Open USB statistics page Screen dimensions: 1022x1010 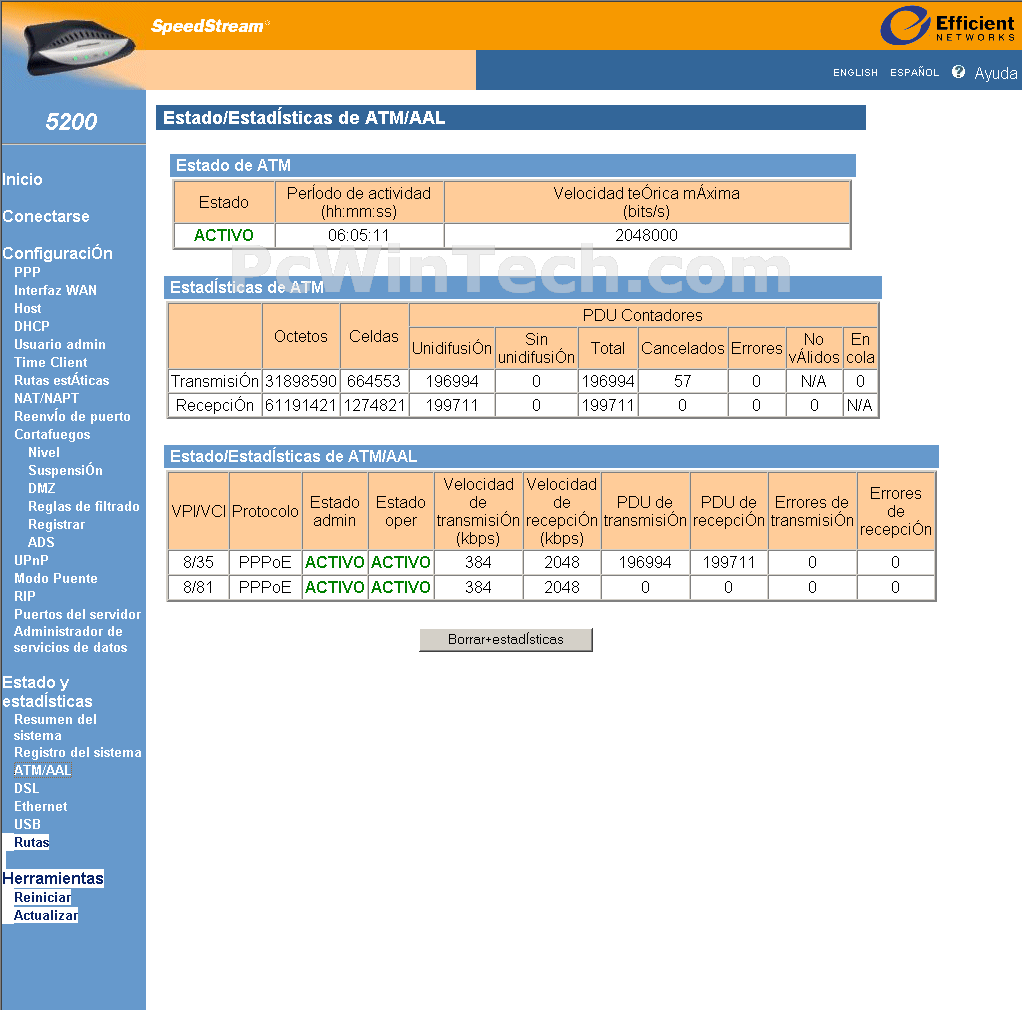[27, 824]
